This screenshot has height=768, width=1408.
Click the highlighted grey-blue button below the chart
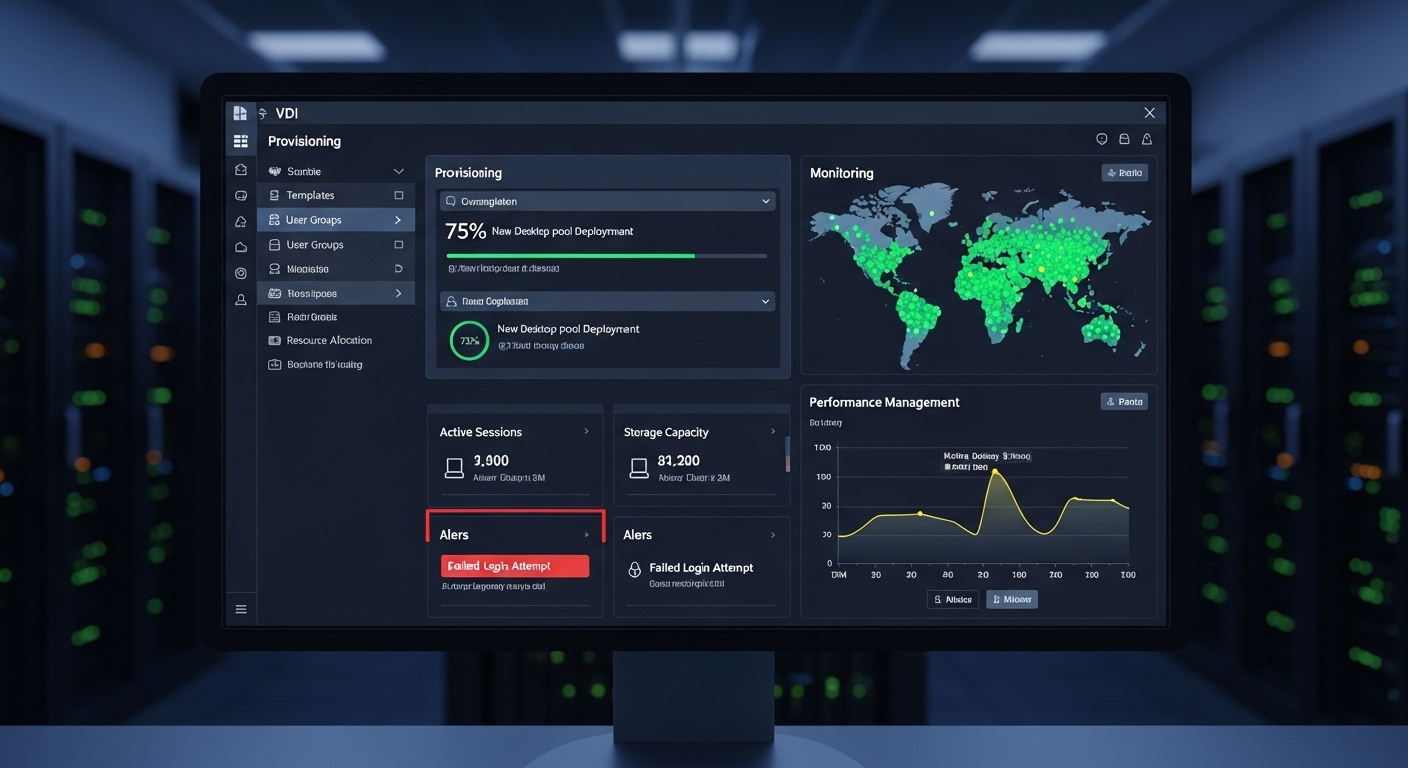coord(1012,599)
